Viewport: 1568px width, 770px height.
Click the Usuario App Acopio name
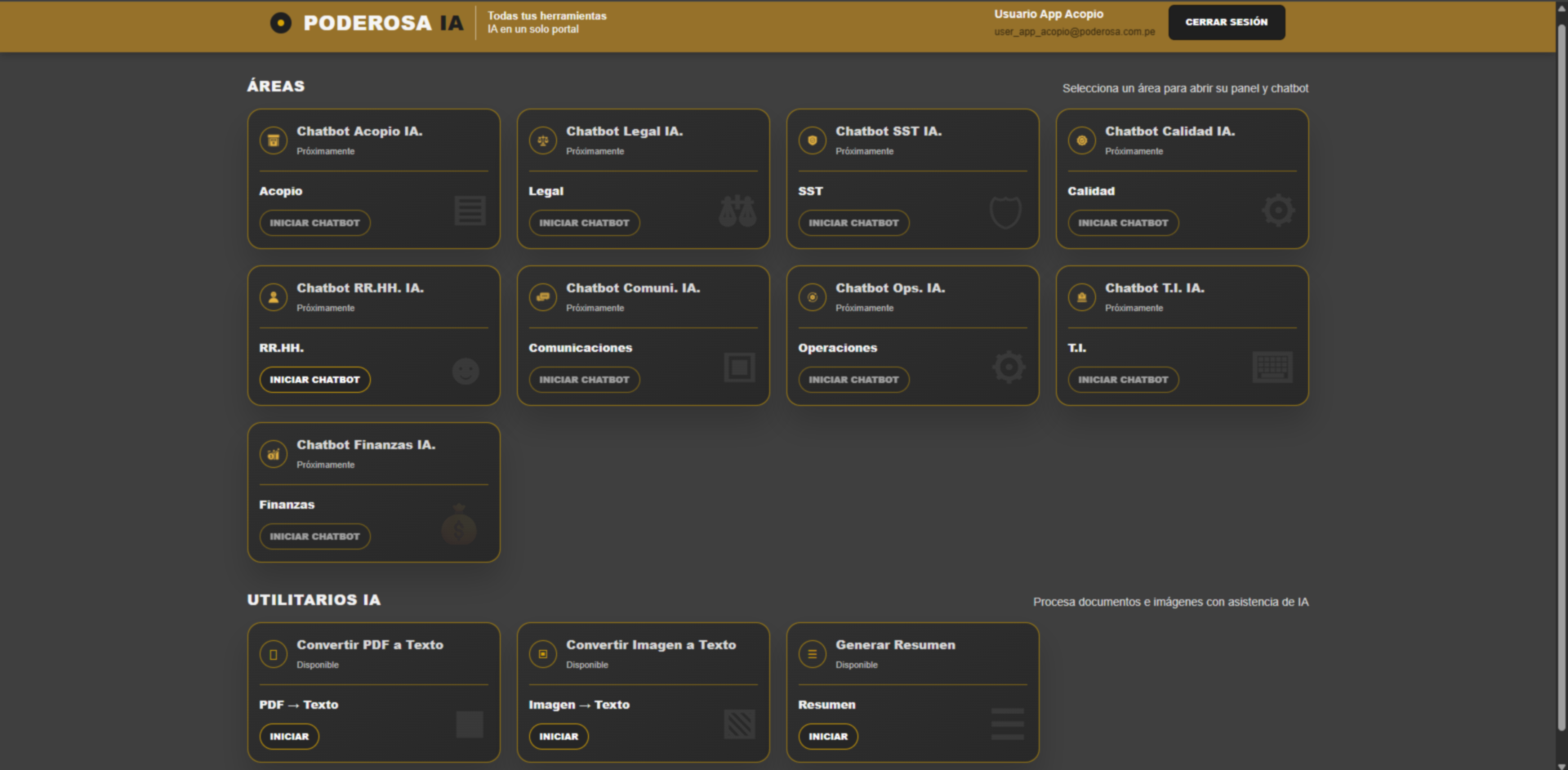tap(1049, 14)
